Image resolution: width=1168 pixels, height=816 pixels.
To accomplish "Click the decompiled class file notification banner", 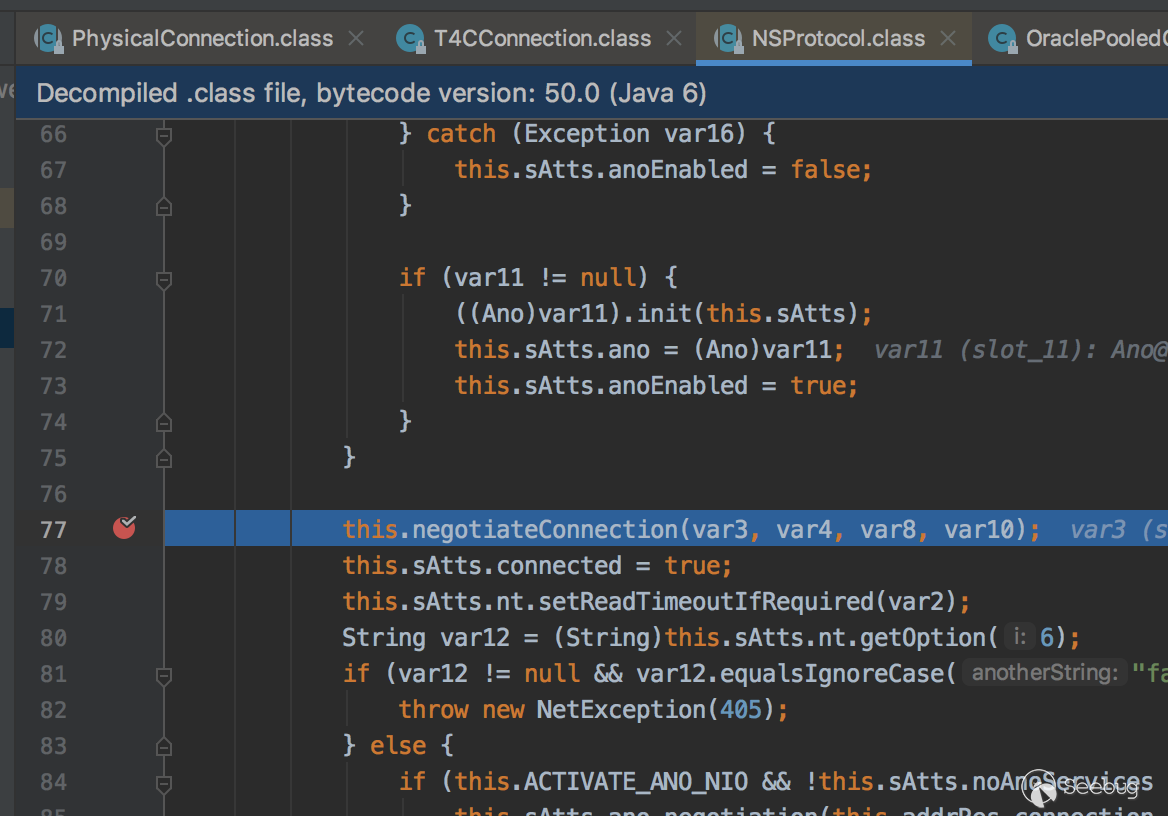I will tap(372, 94).
